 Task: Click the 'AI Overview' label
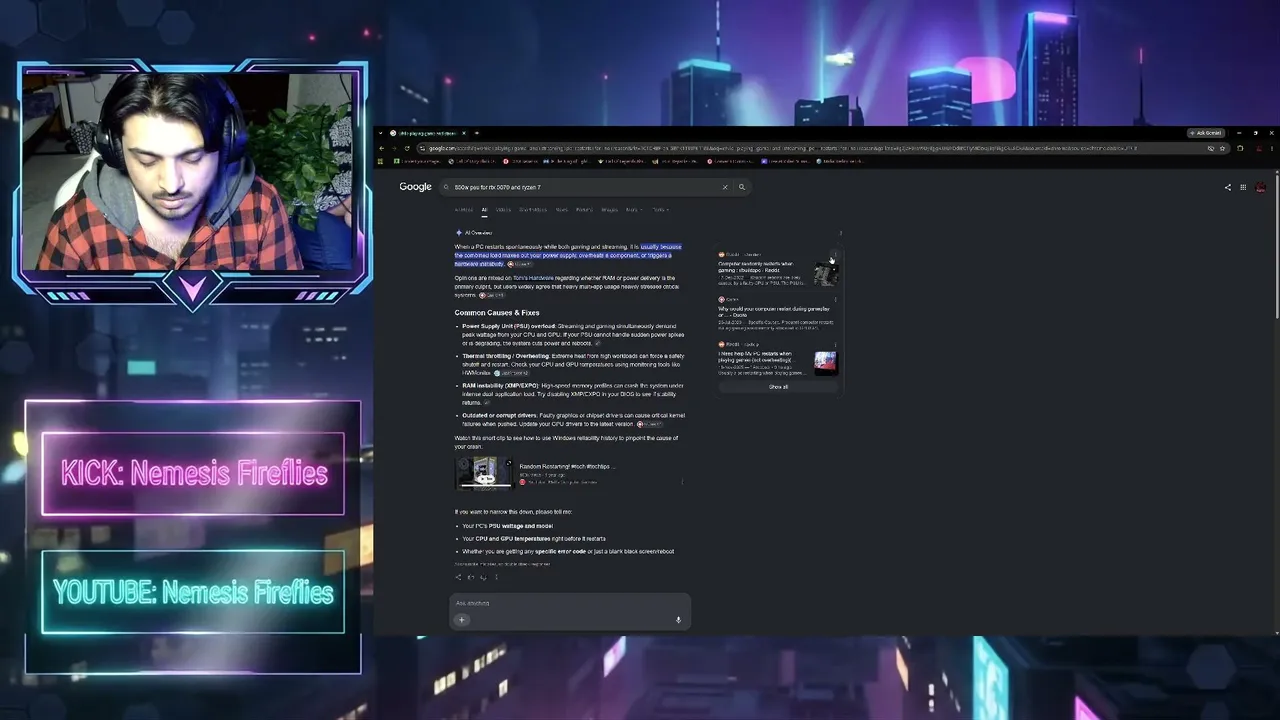pos(478,233)
